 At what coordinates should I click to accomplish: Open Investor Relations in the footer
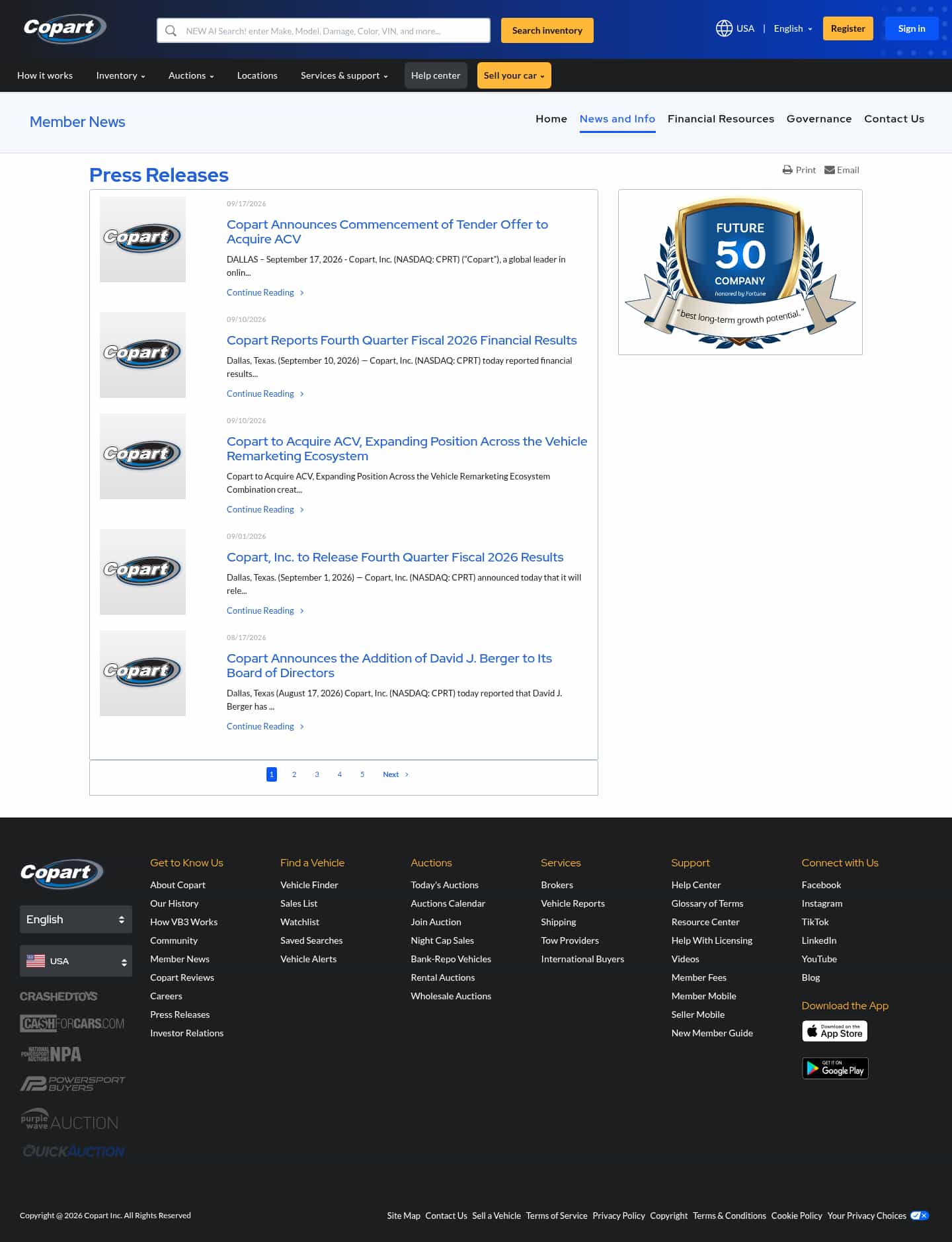pos(186,1033)
